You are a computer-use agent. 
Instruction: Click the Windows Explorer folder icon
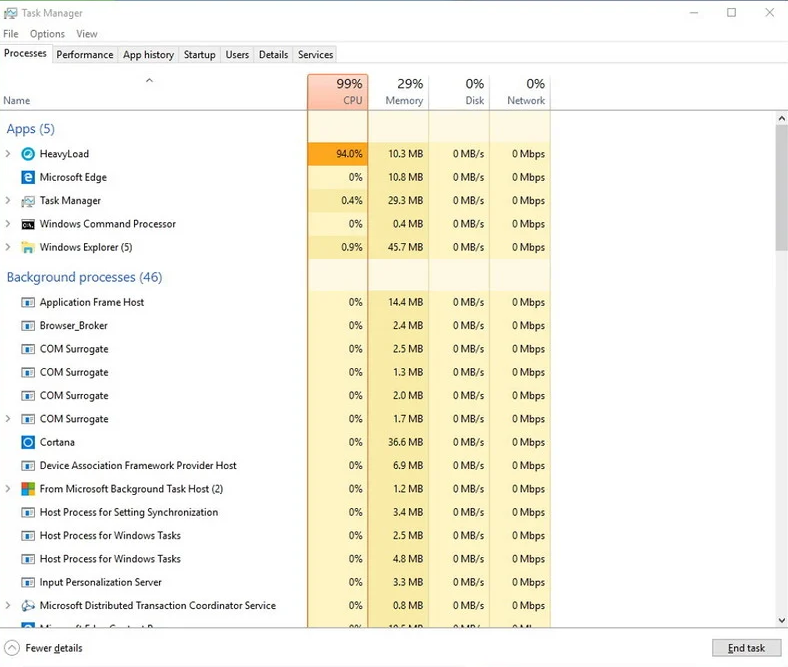(x=28, y=247)
